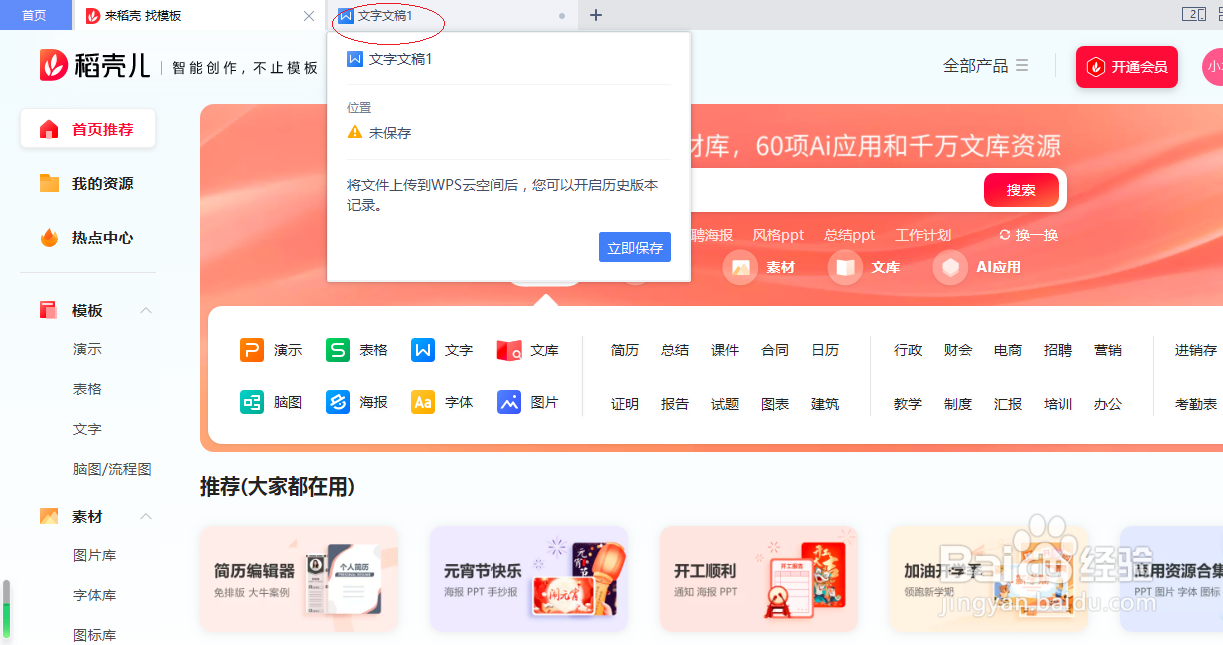This screenshot has height=645, width=1223.
Task: Select the 素材 round icon in banner
Action: point(741,267)
